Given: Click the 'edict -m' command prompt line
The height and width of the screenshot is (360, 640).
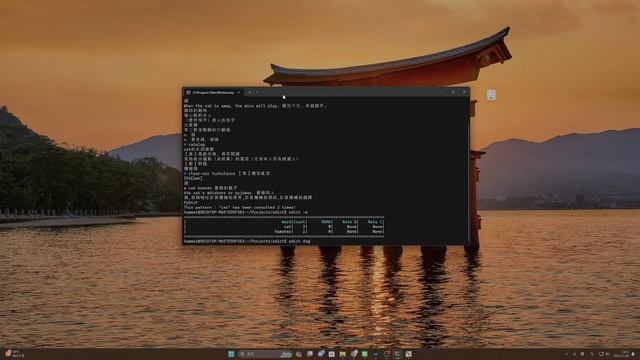Looking at the screenshot, I should [245, 212].
